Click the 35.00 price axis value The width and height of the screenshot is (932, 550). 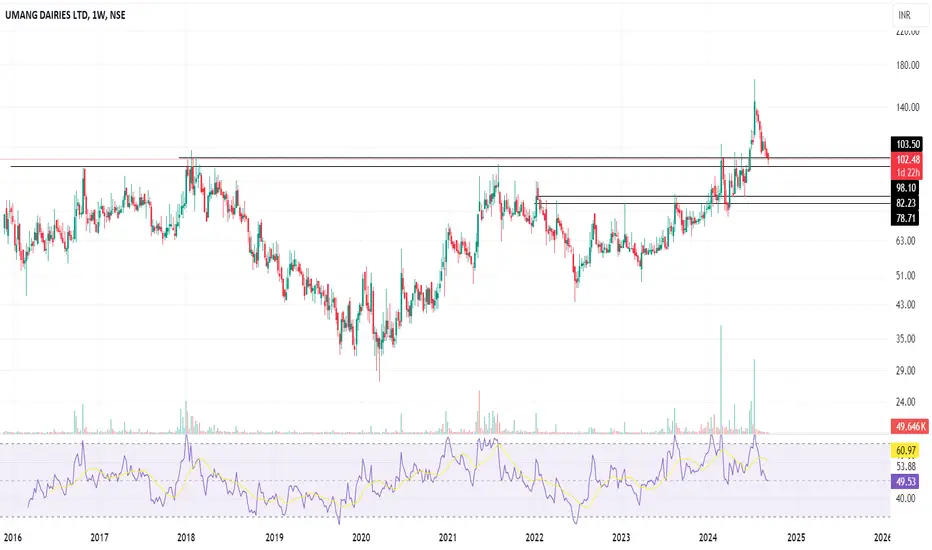(906, 339)
